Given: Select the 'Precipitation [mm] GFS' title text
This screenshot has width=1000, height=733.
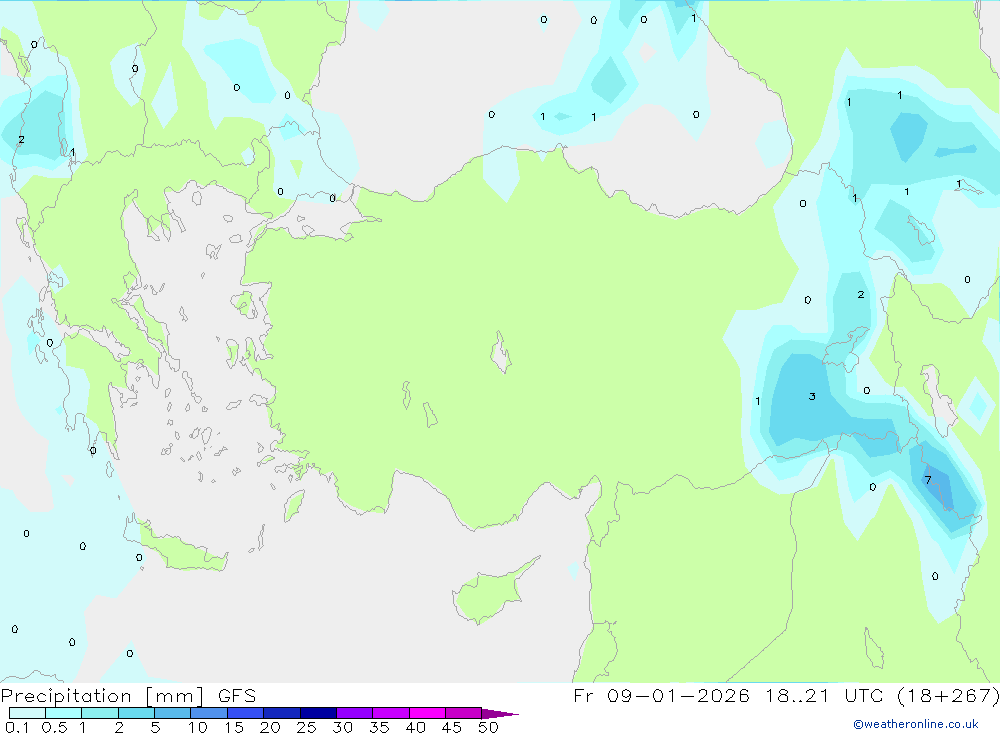Looking at the screenshot, I should point(128,696).
